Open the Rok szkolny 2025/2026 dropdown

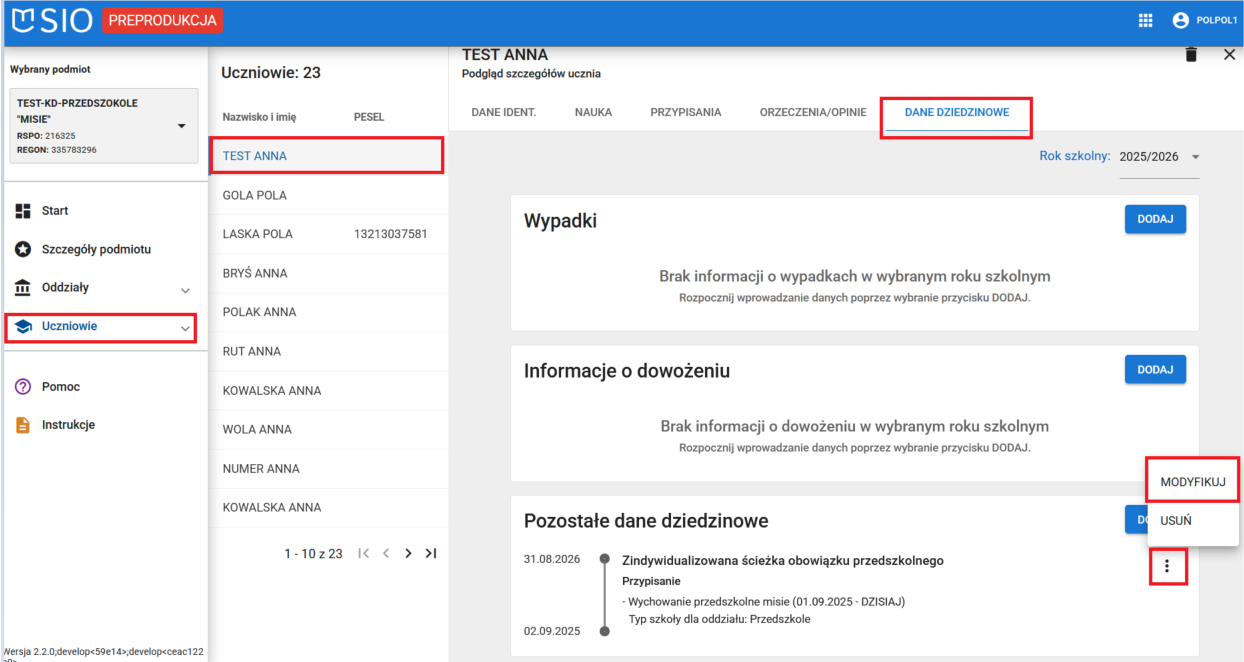(1160, 157)
